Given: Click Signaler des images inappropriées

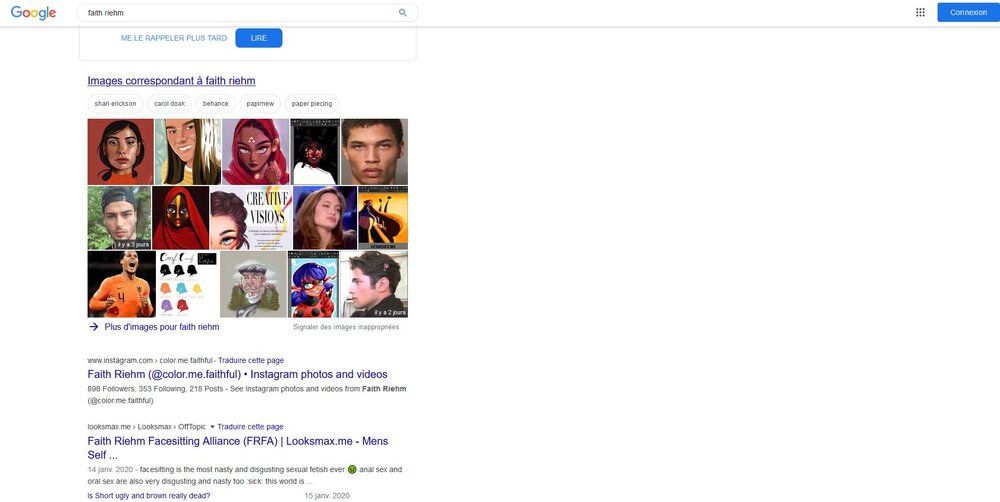Looking at the screenshot, I should [x=346, y=327].
